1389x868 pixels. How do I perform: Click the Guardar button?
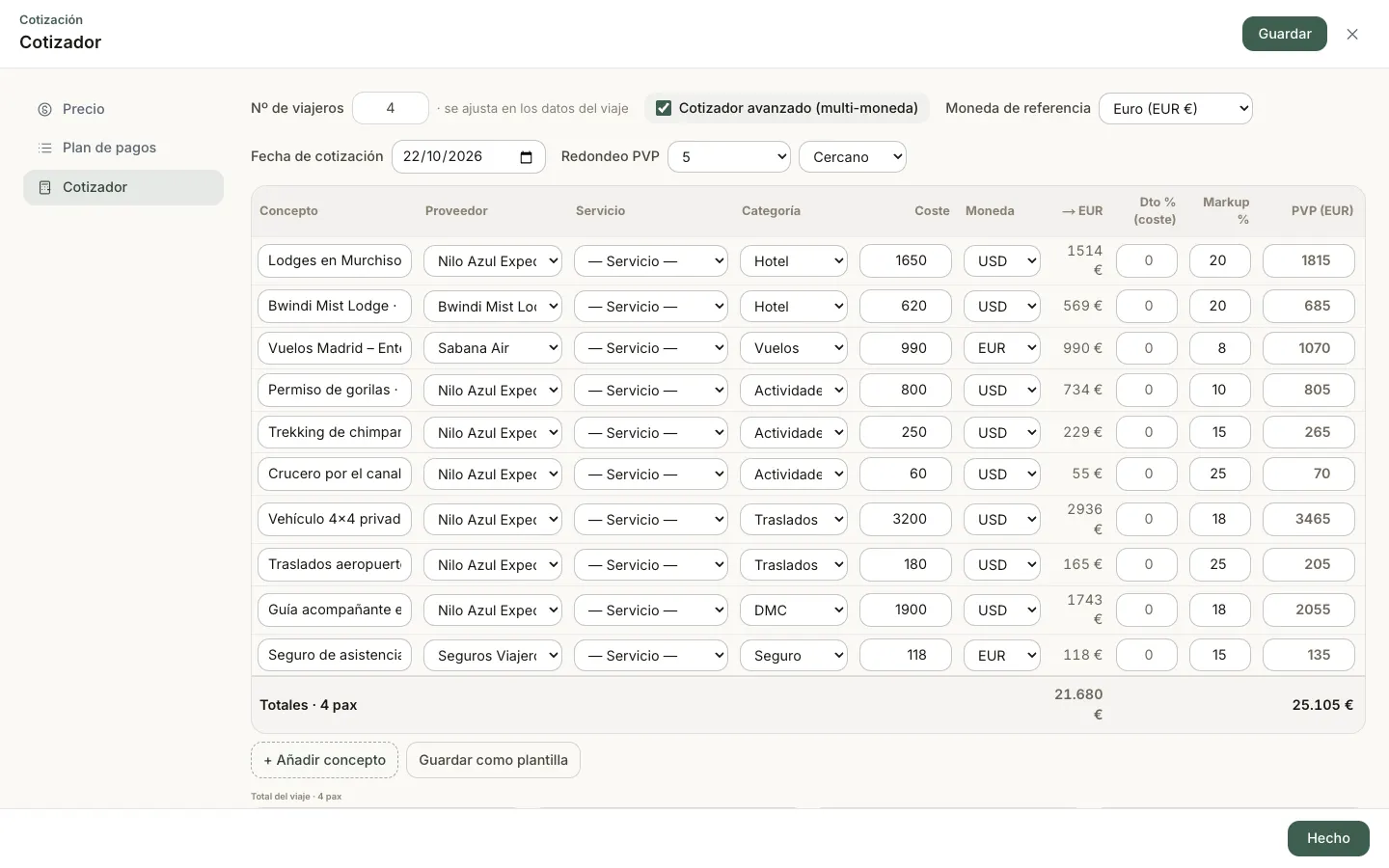tap(1285, 34)
